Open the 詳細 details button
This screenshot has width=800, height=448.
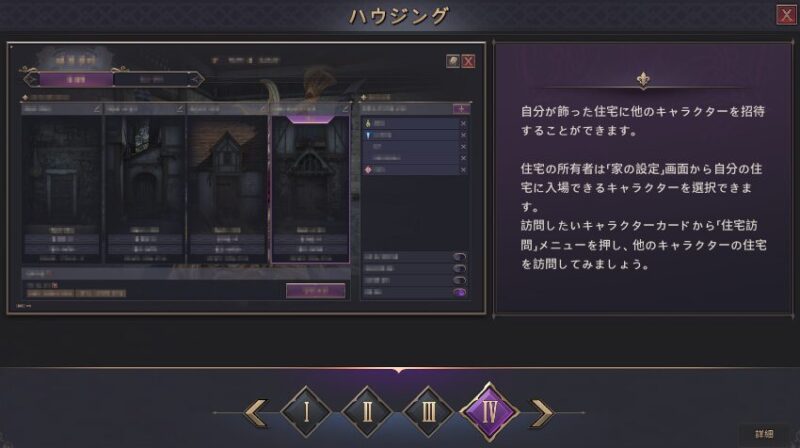(x=764, y=434)
